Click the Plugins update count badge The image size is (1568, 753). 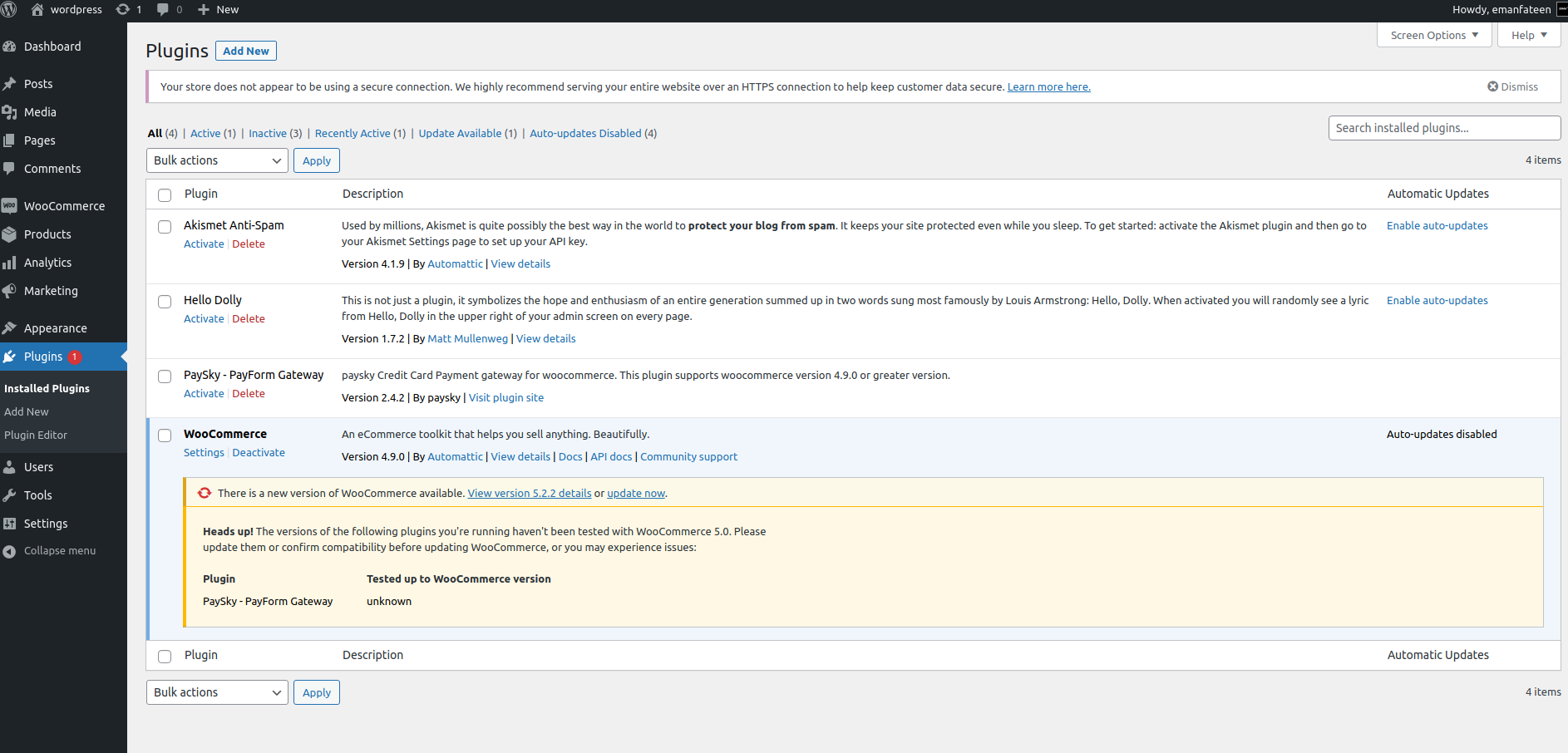coord(75,357)
